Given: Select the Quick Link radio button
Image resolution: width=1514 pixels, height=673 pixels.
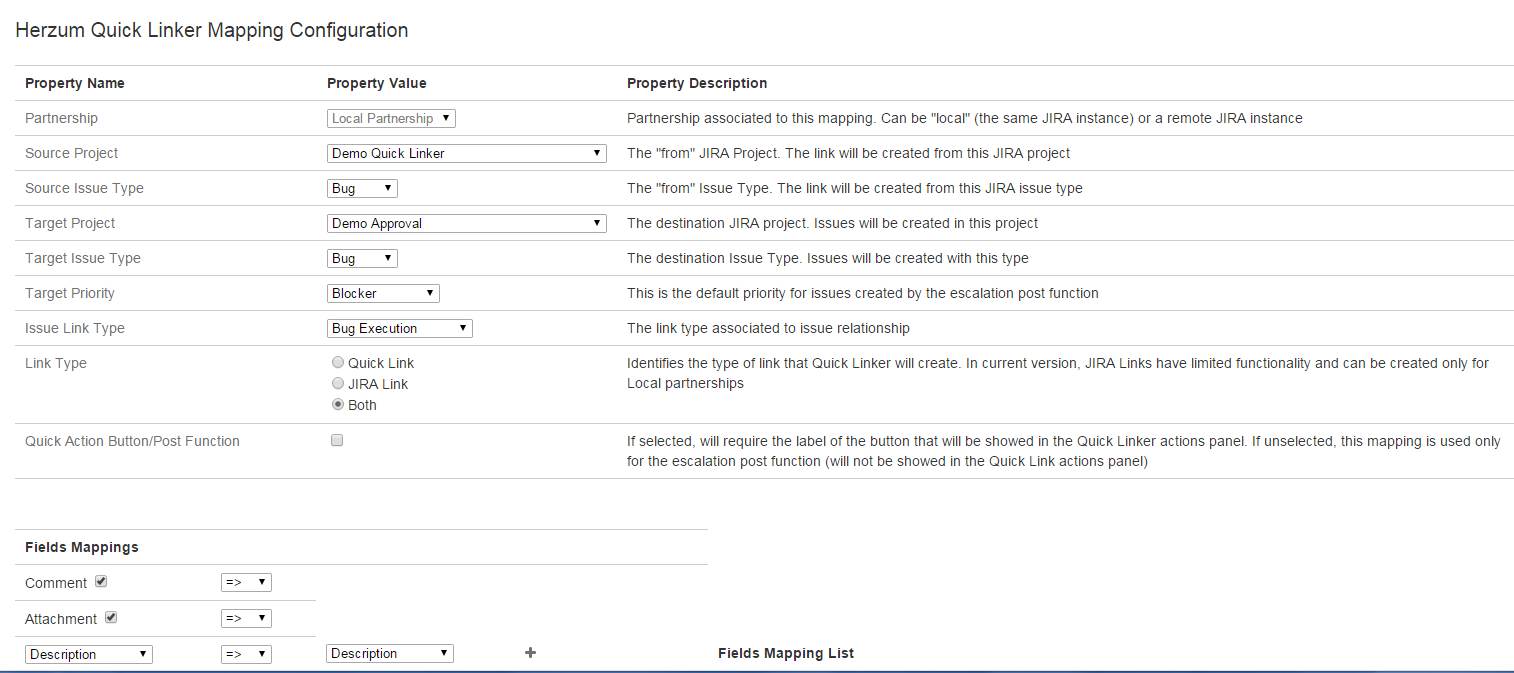Looking at the screenshot, I should [338, 363].
